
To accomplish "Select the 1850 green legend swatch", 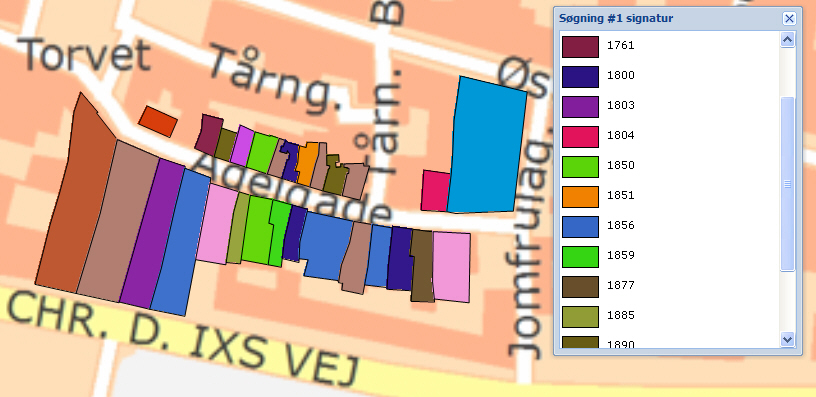I will (x=580, y=167).
